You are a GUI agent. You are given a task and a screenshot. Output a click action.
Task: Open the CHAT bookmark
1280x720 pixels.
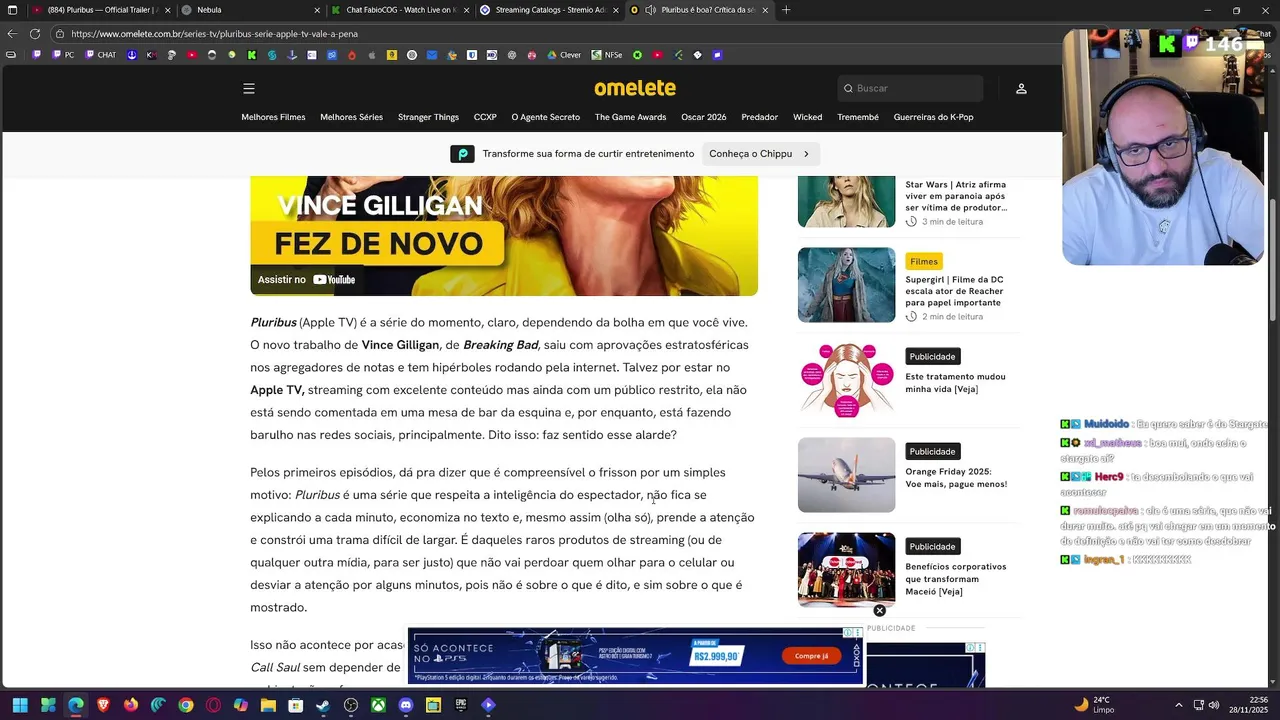tap(100, 55)
